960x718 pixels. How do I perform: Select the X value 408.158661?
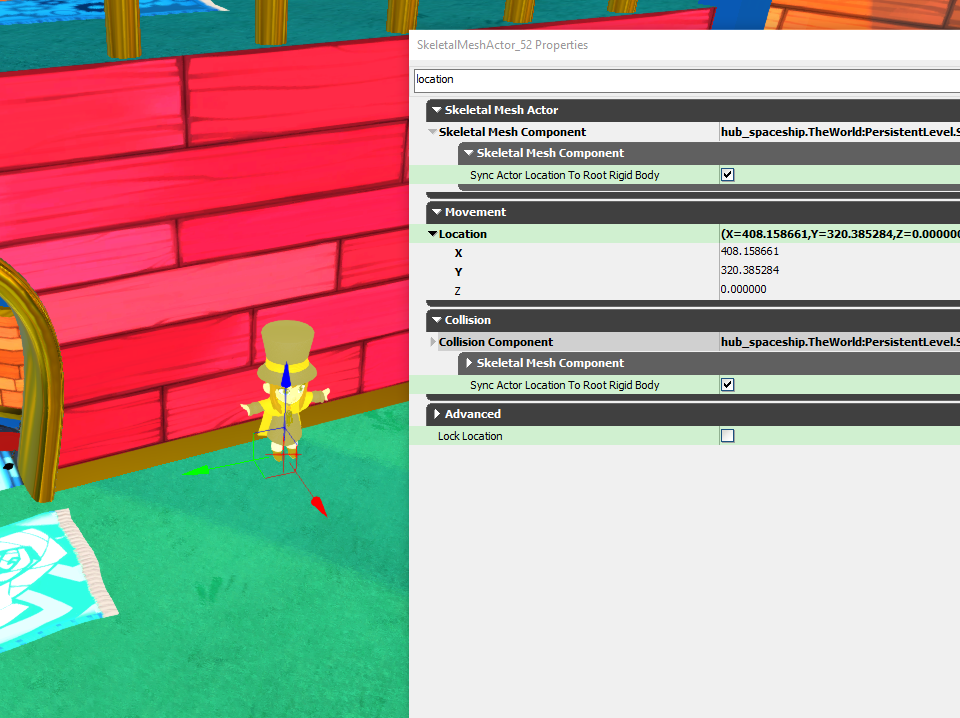click(750, 252)
